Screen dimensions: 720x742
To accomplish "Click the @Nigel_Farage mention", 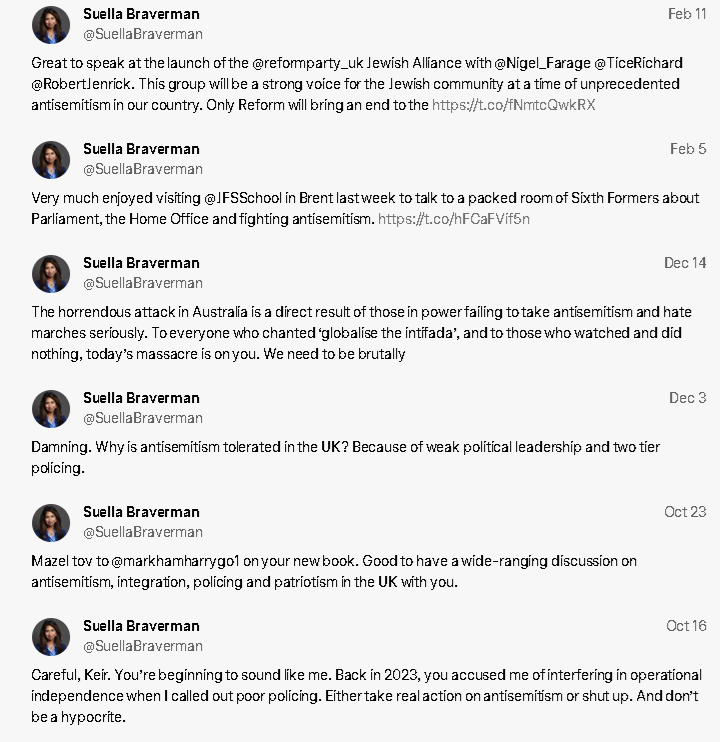I will [x=542, y=63].
